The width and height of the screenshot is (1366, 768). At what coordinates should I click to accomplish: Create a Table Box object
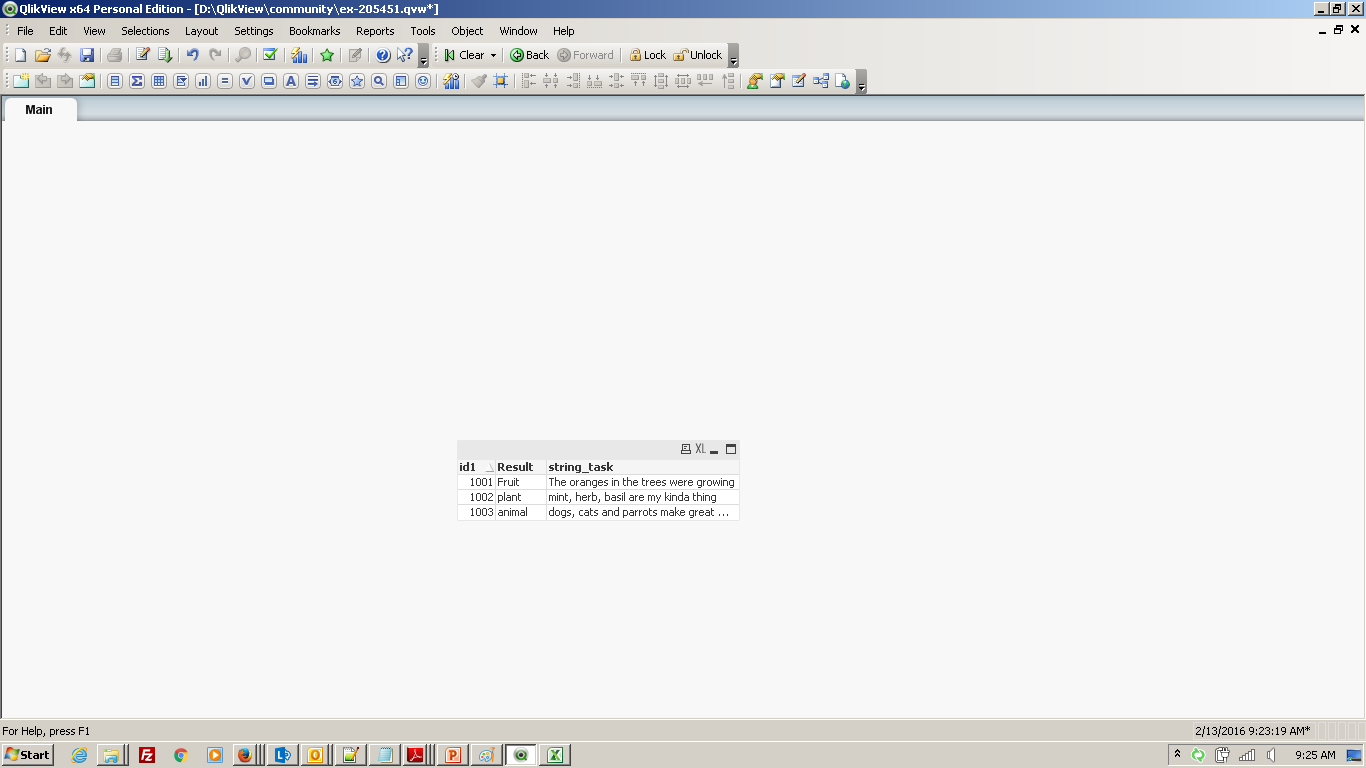coord(159,81)
